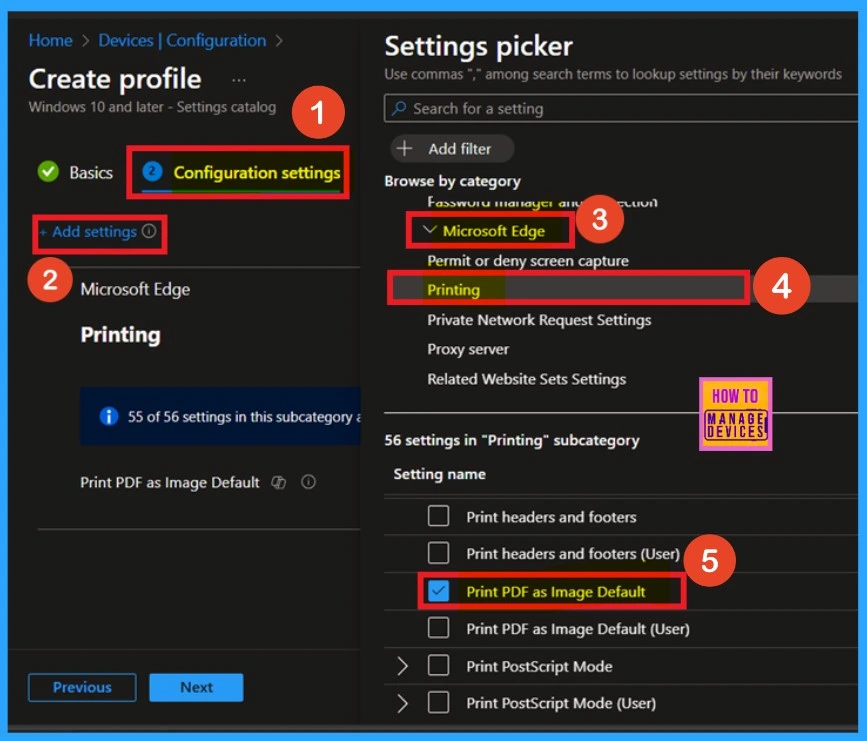The height and width of the screenshot is (741, 867).
Task: Select Permit or deny screen capture category
Action: 527,260
